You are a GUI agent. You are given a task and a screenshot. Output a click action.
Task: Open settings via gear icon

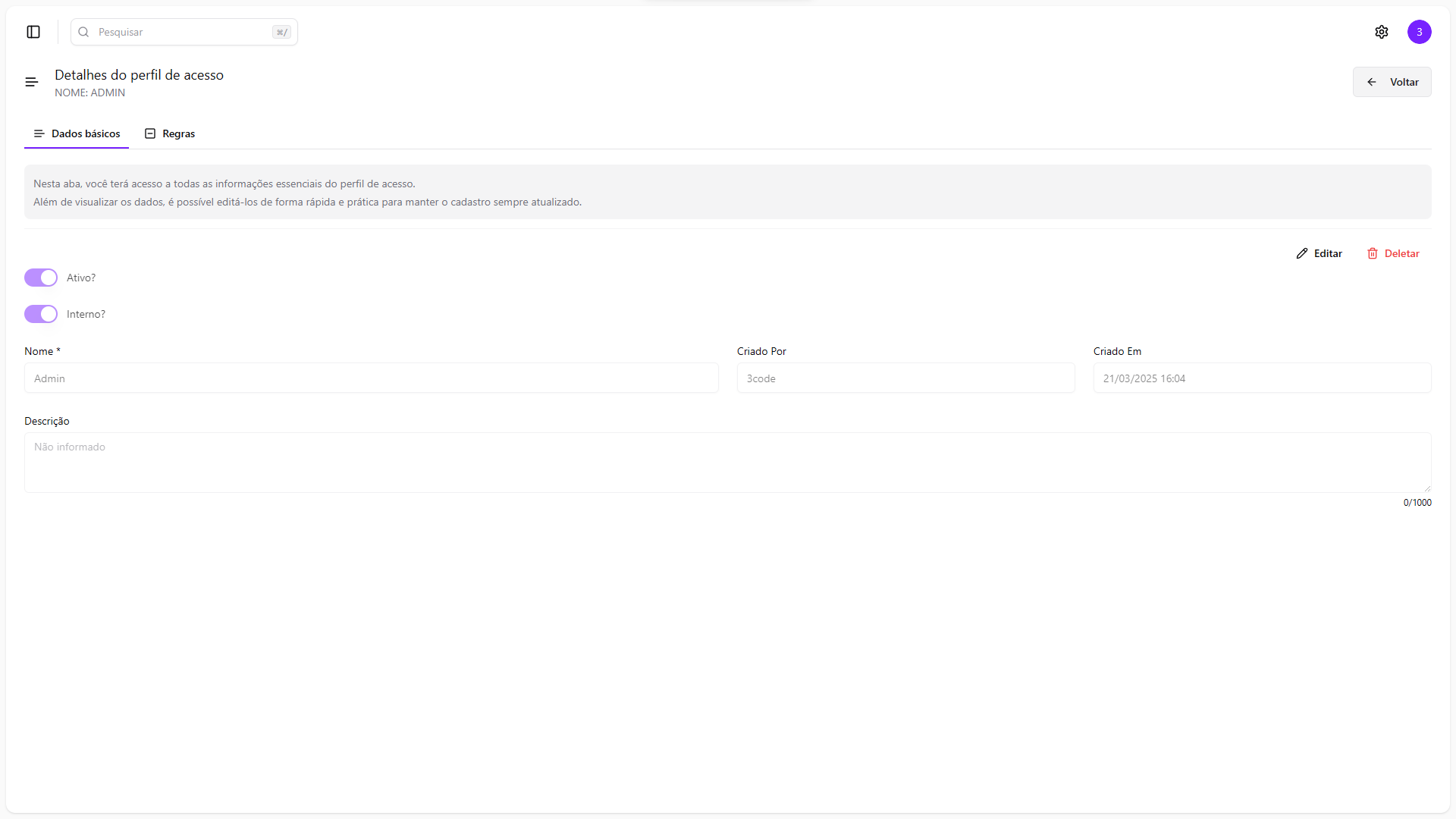click(1382, 32)
